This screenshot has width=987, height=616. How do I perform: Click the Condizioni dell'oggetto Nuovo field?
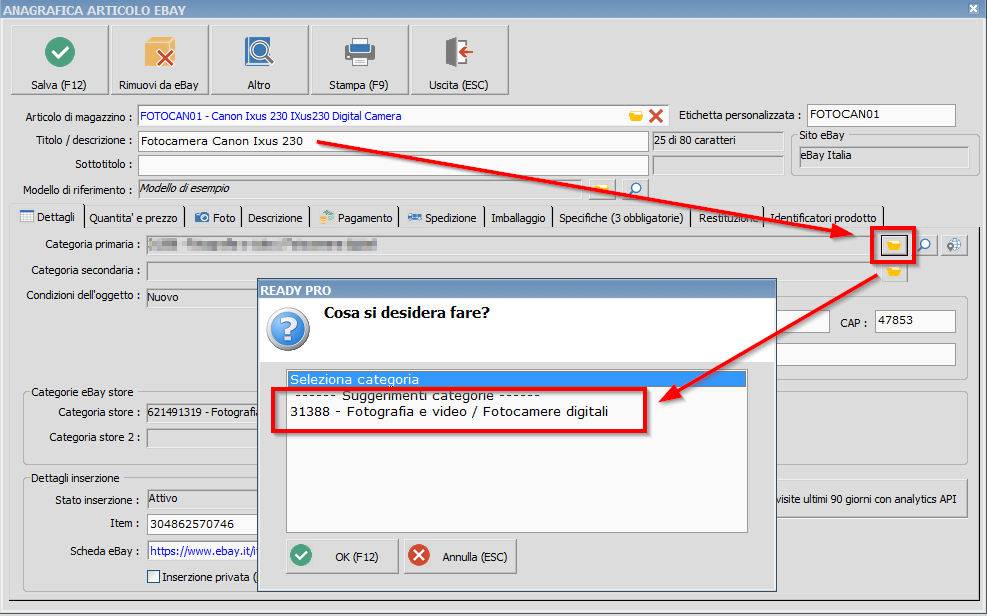click(x=203, y=297)
